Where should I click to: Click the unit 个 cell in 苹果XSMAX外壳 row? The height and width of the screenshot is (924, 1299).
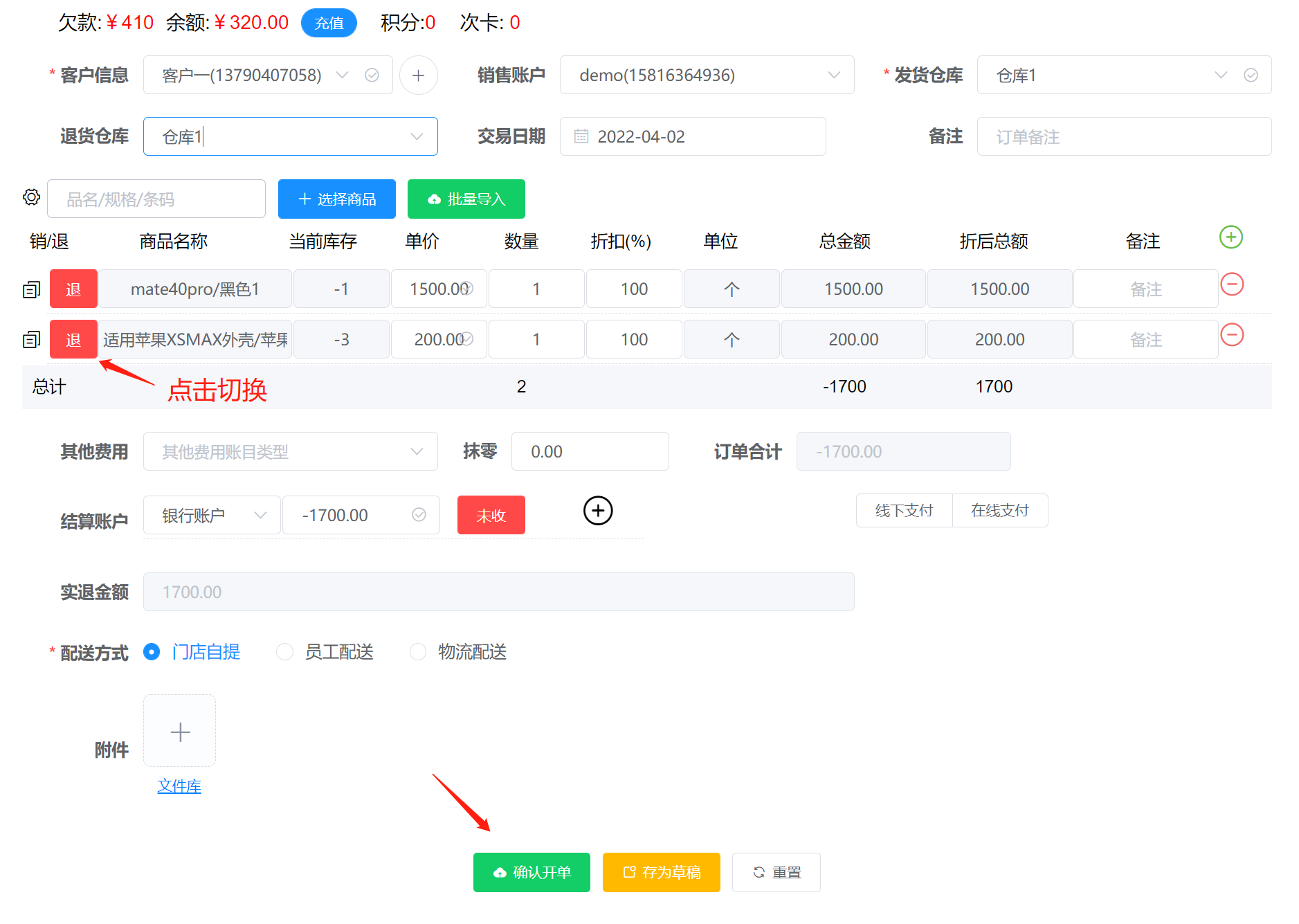[x=732, y=339]
